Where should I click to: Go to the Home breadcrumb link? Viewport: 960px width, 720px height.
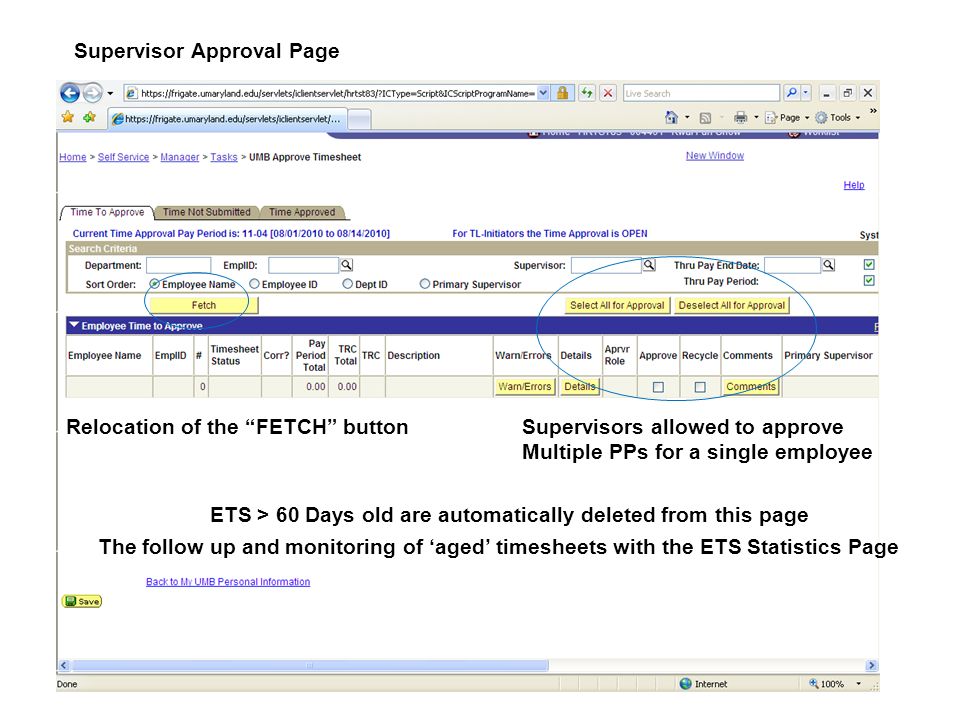[73, 157]
